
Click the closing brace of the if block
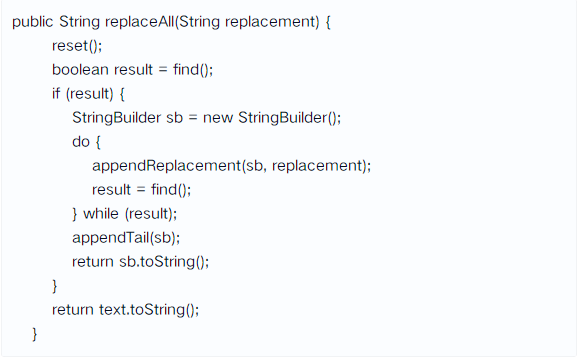point(55,286)
